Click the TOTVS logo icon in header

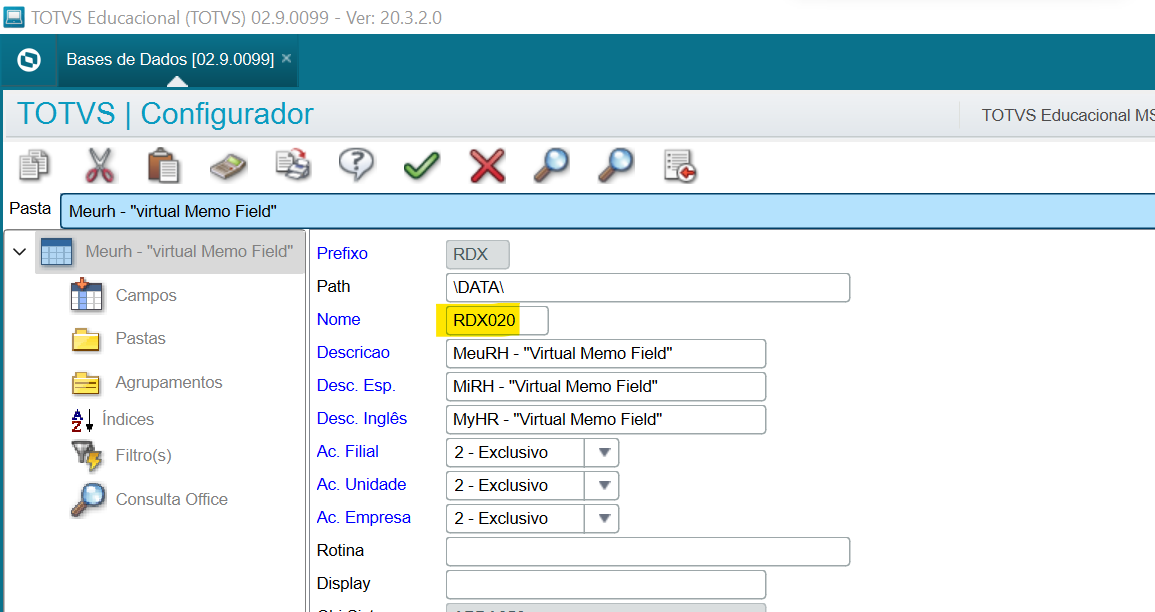point(29,60)
